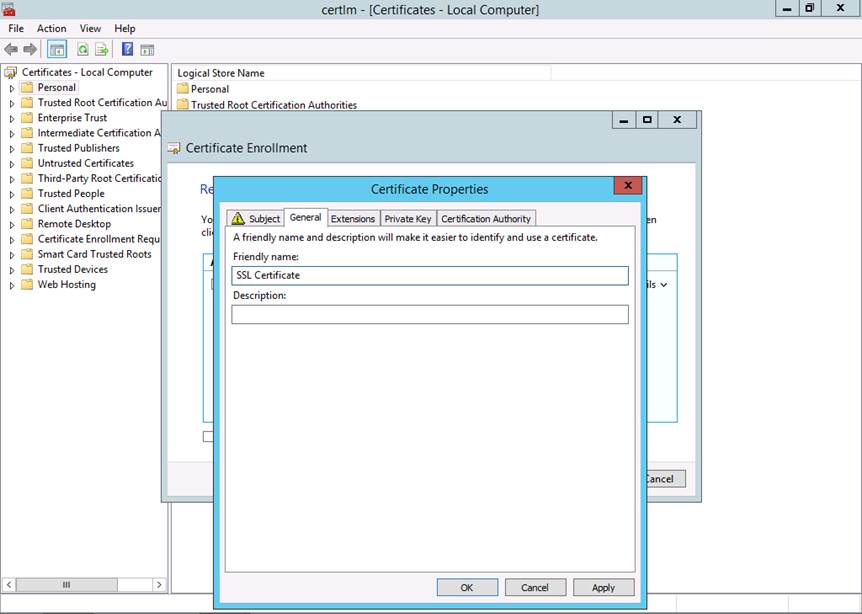Click the Personal folder icon in the right pane
862x614 pixels.
(183, 89)
